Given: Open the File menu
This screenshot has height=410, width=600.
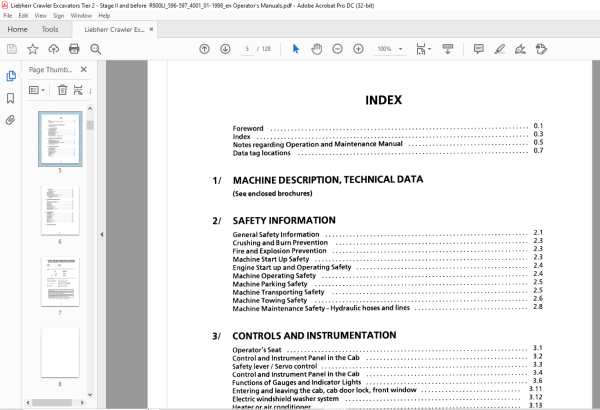Looking at the screenshot, I should point(8,16).
